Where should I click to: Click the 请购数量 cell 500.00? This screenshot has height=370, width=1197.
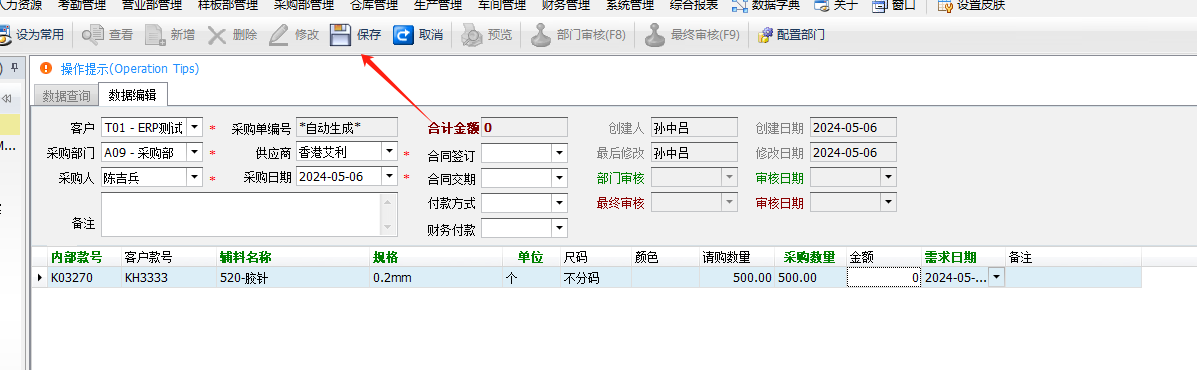737,278
